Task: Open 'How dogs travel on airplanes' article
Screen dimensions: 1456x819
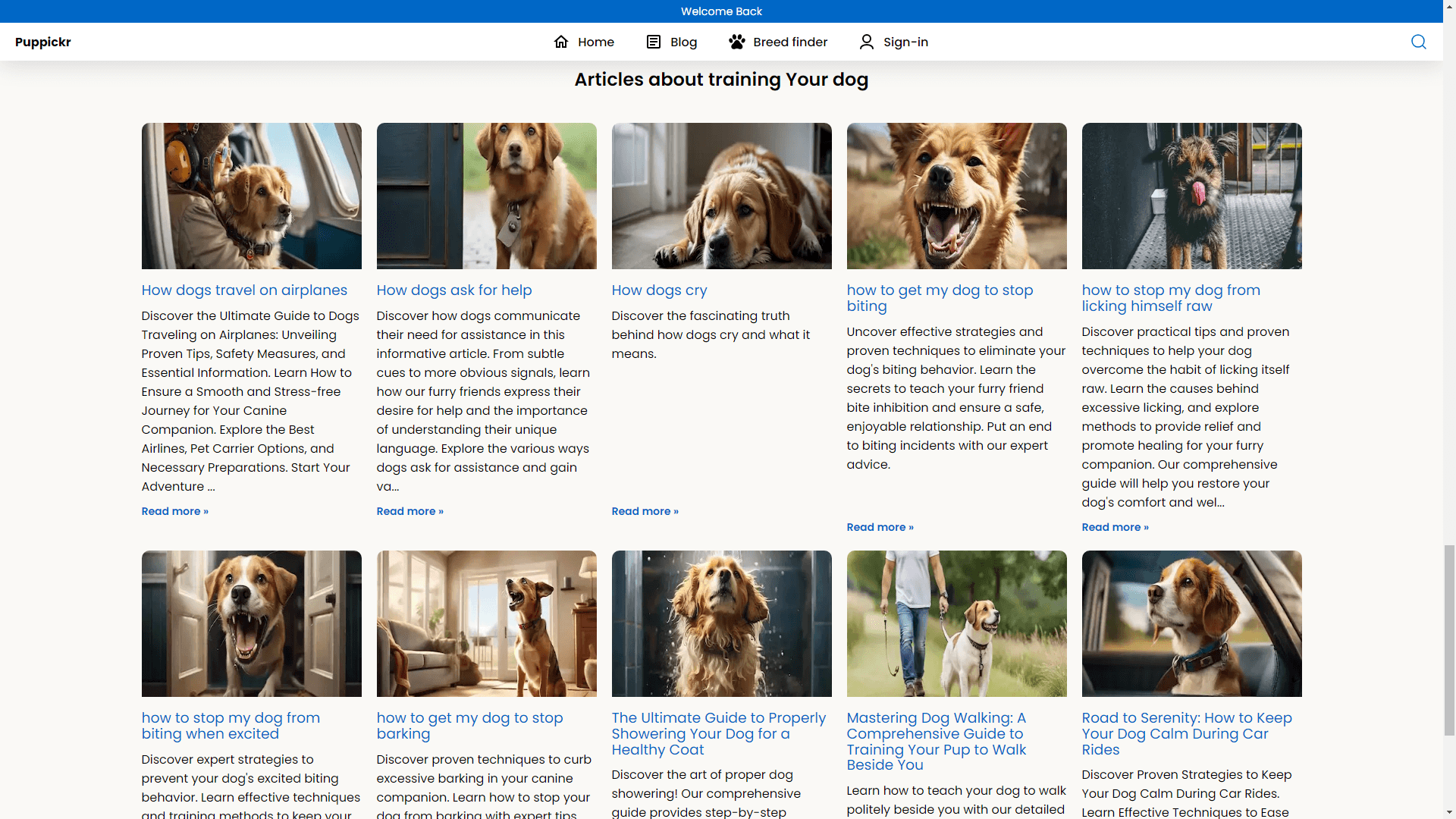Action: [x=244, y=290]
